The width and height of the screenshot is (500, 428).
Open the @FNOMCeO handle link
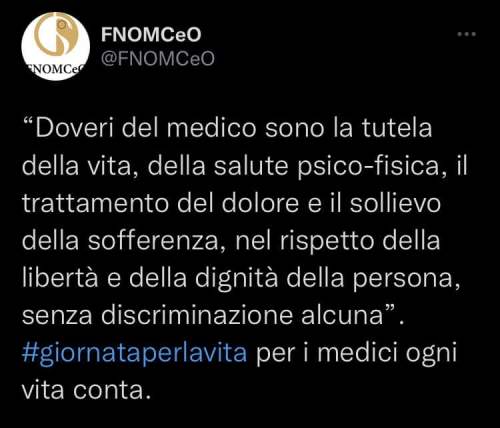coord(157,59)
